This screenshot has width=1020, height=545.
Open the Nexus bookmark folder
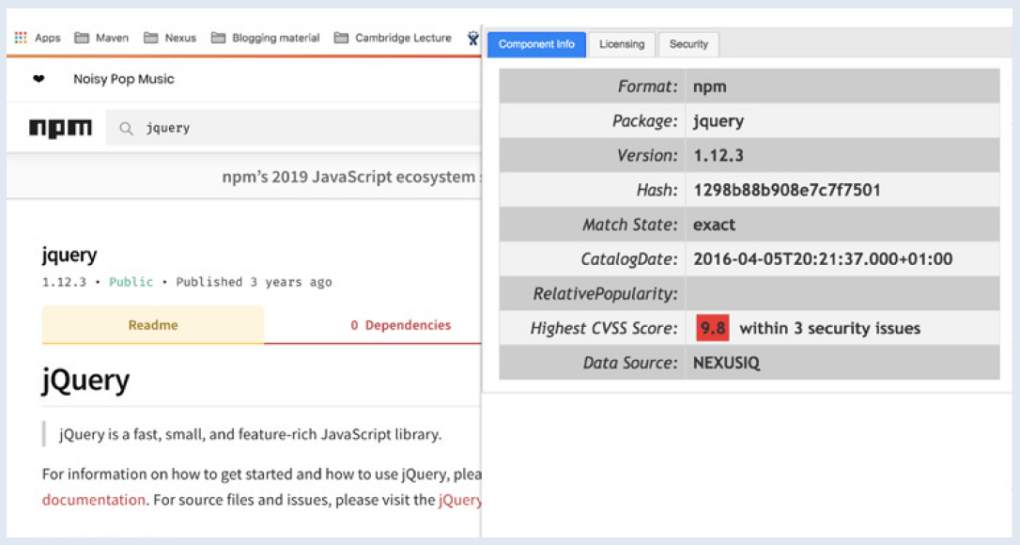tap(170, 38)
